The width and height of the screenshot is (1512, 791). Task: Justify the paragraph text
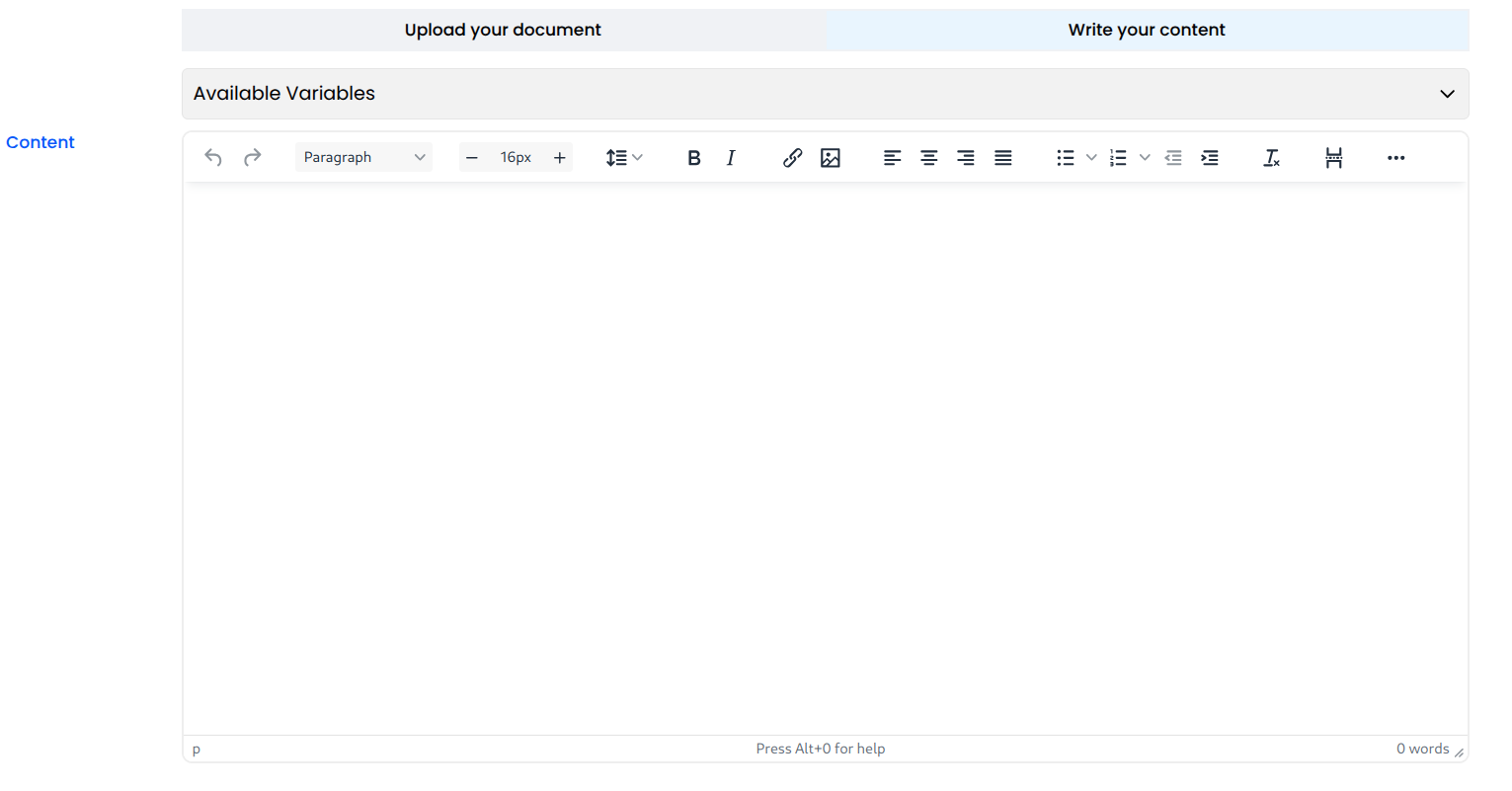pyautogui.click(x=1002, y=157)
